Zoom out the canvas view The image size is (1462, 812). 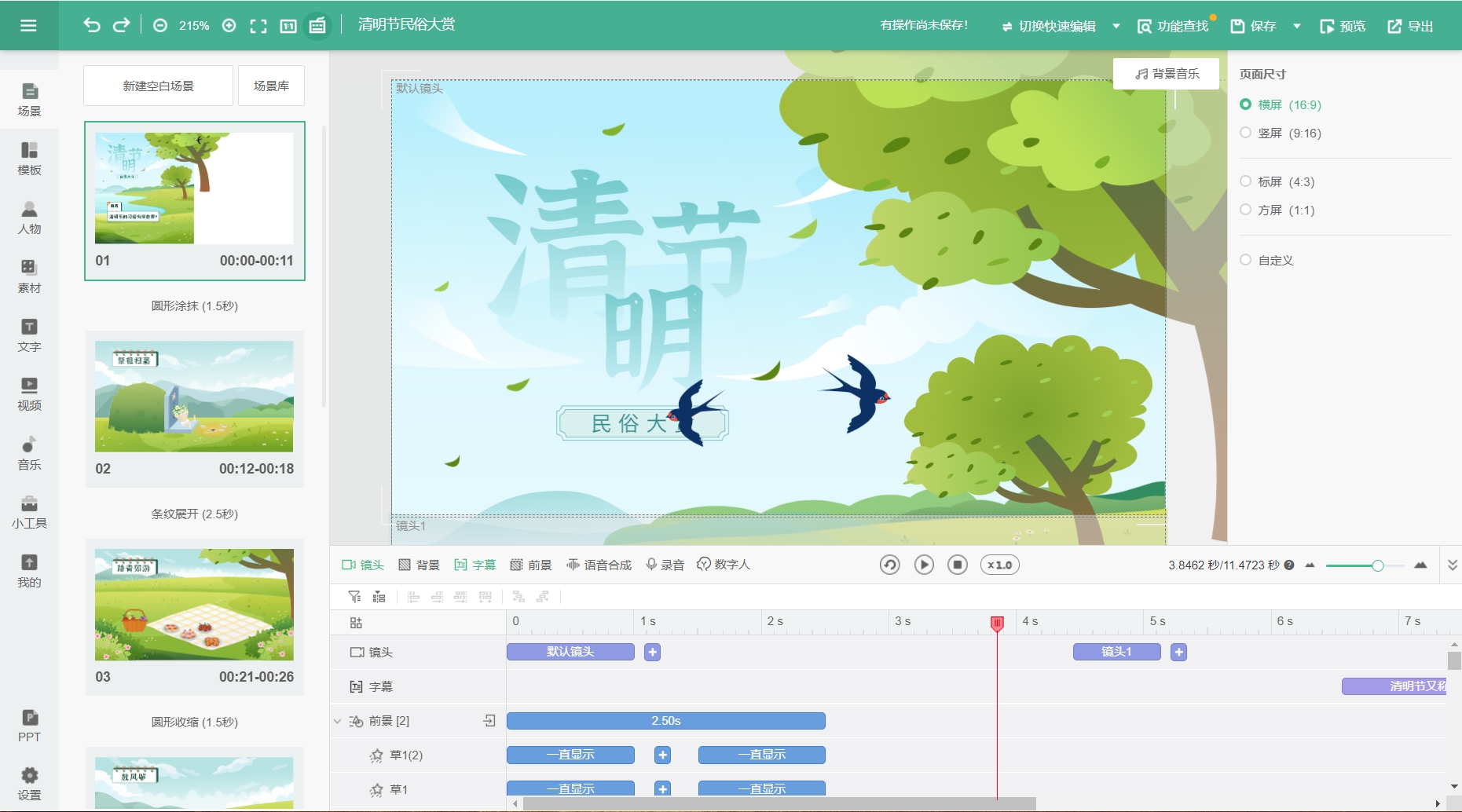pyautogui.click(x=160, y=26)
